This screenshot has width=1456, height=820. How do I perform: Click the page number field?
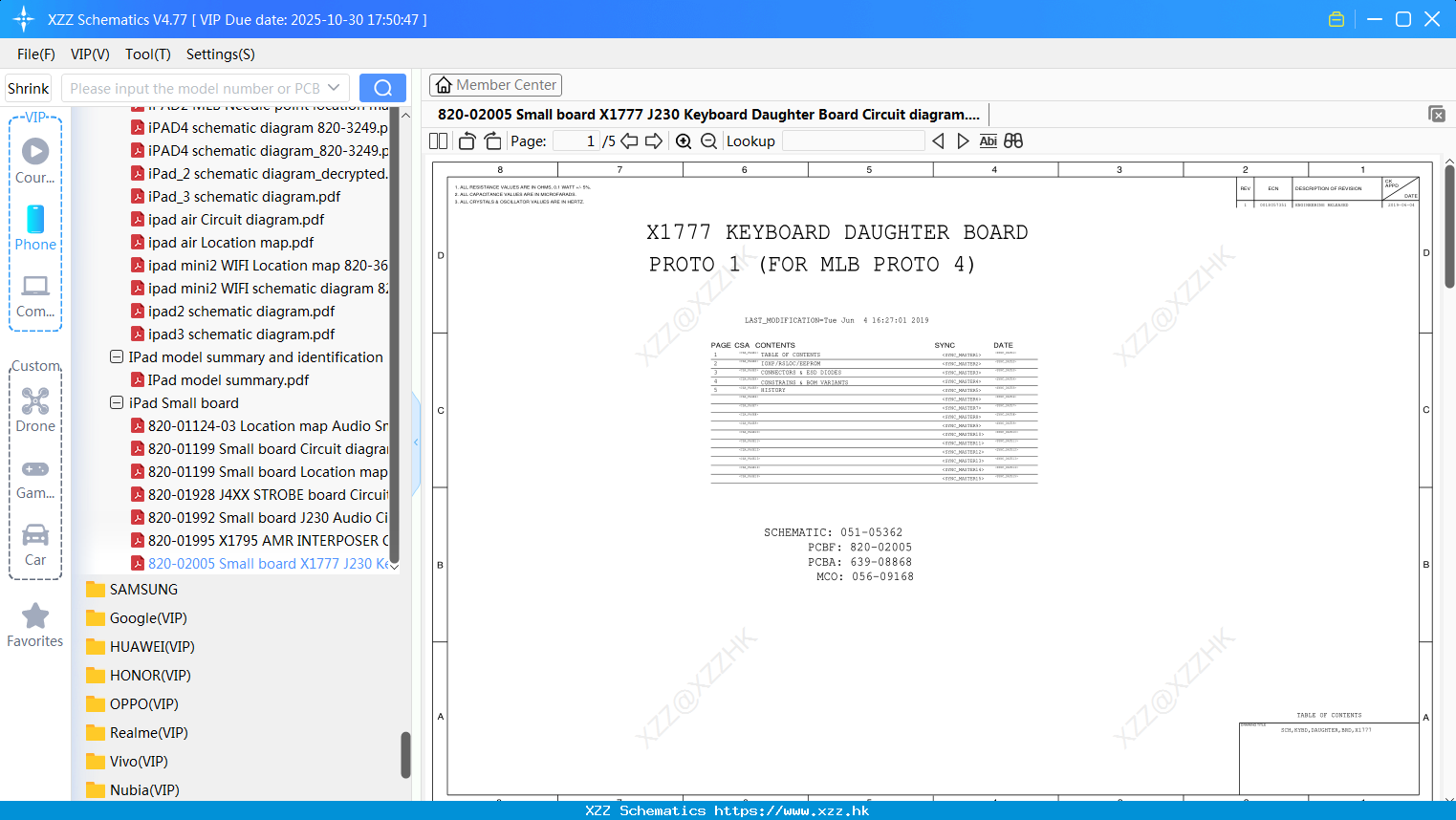coord(576,141)
